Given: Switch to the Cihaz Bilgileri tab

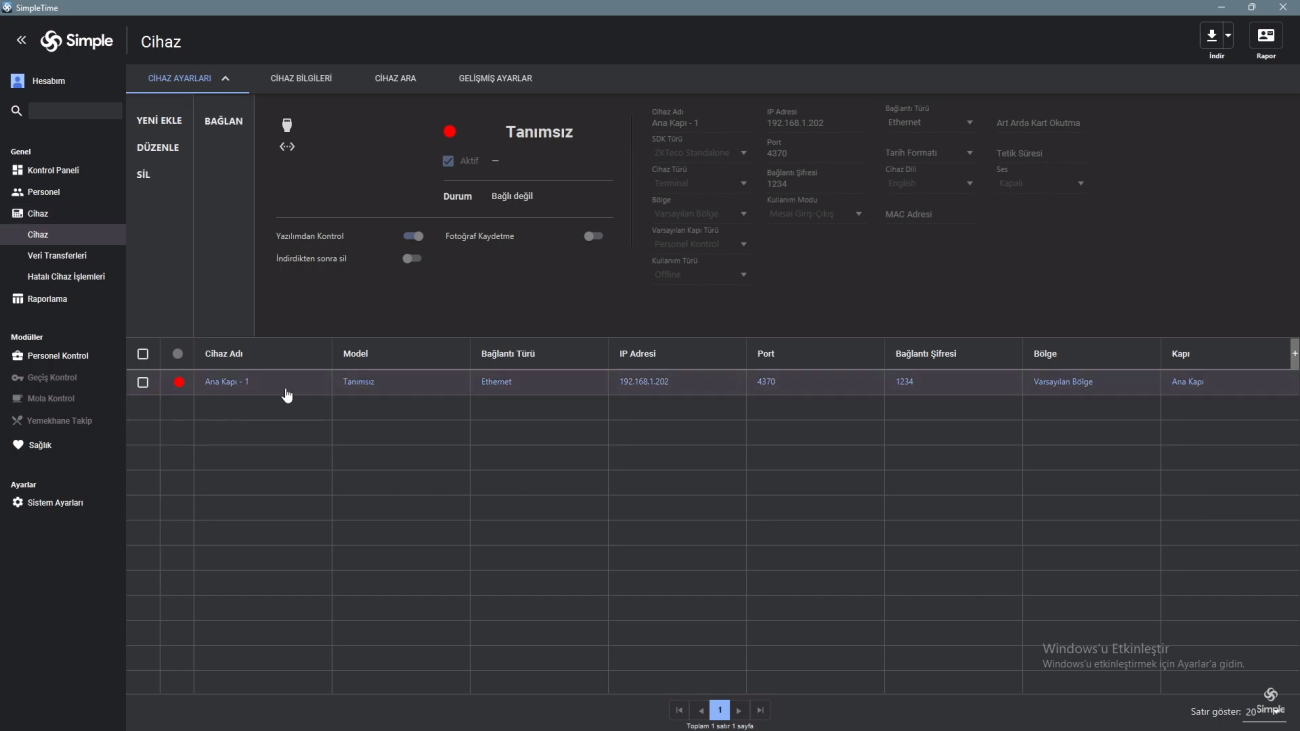Looking at the screenshot, I should [x=301, y=78].
